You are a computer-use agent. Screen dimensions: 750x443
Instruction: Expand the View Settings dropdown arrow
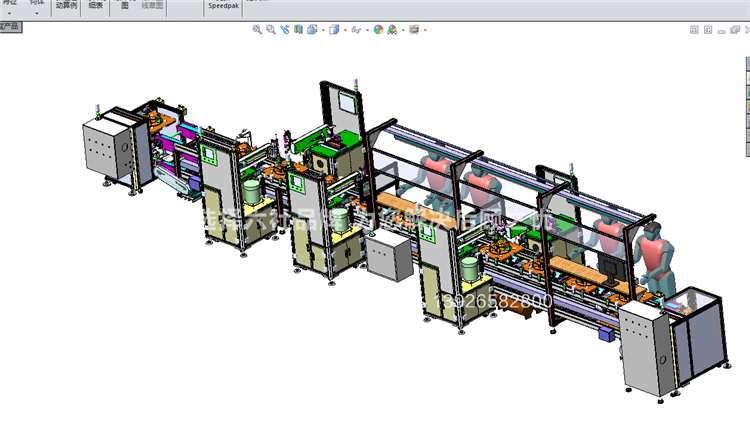coord(425,30)
